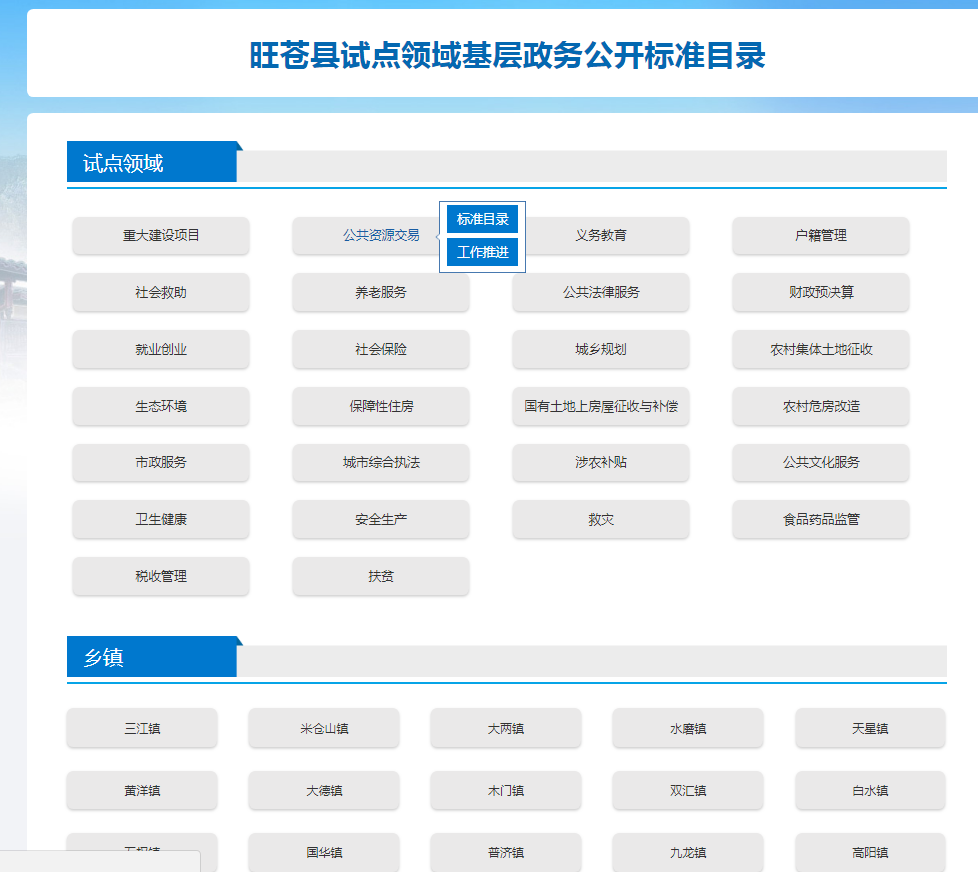Open the 生态环境 category

pos(161,407)
